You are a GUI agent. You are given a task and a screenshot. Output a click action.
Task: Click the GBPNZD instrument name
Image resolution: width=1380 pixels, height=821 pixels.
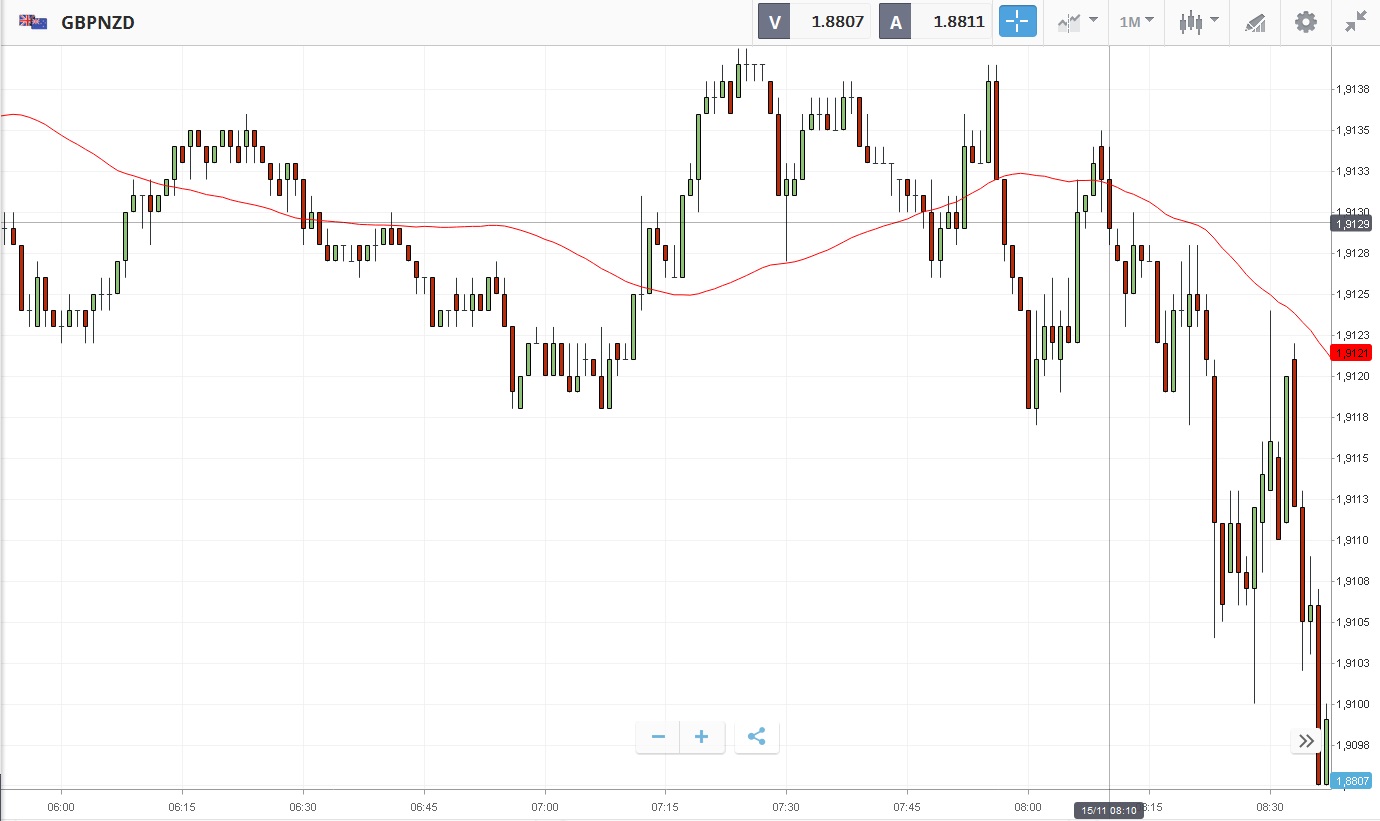(x=98, y=22)
